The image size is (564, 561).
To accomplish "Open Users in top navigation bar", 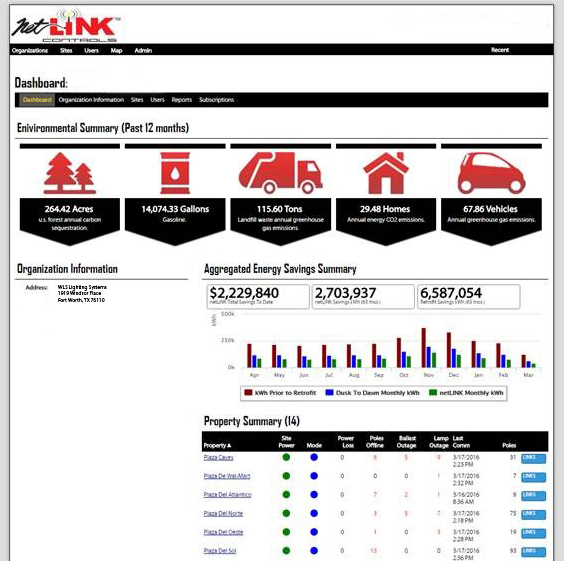I will (x=91, y=50).
